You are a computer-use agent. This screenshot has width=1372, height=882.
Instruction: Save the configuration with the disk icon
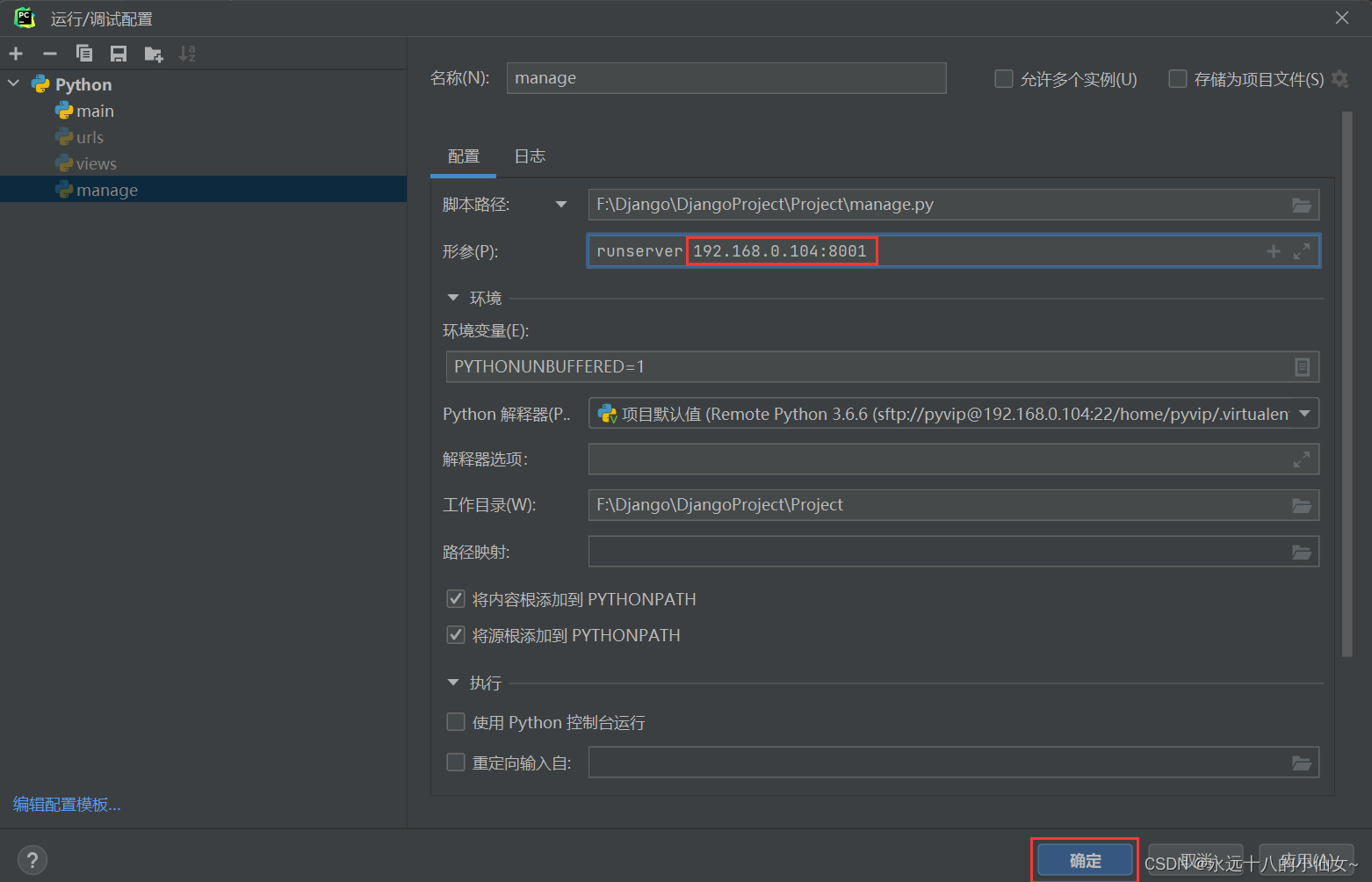point(119,54)
